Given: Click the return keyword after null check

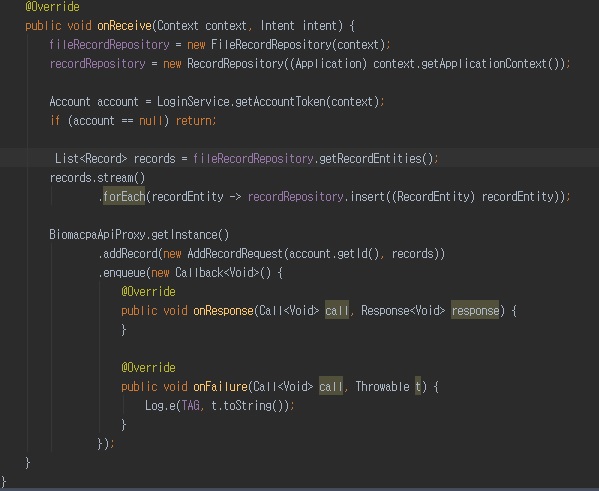Looking at the screenshot, I should (x=196, y=121).
